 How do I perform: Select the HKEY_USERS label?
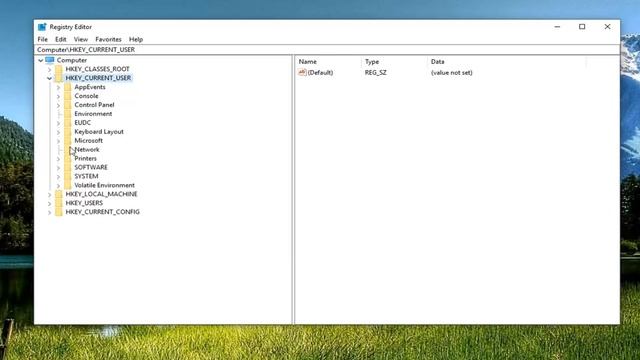coord(84,203)
